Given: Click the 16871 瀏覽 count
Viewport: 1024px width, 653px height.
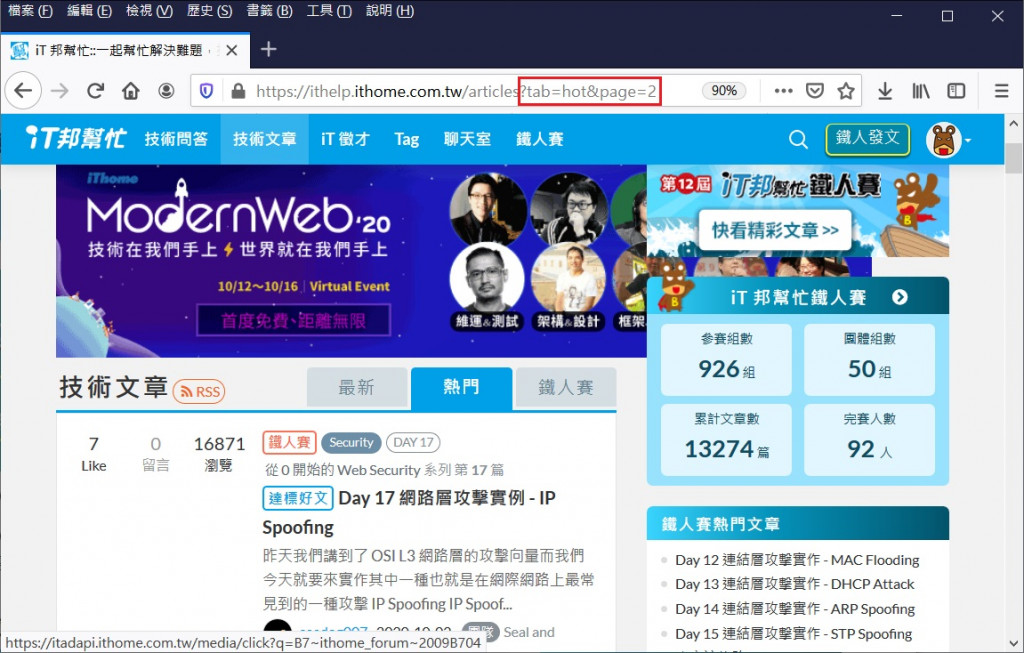Looking at the screenshot, I should 219,454.
